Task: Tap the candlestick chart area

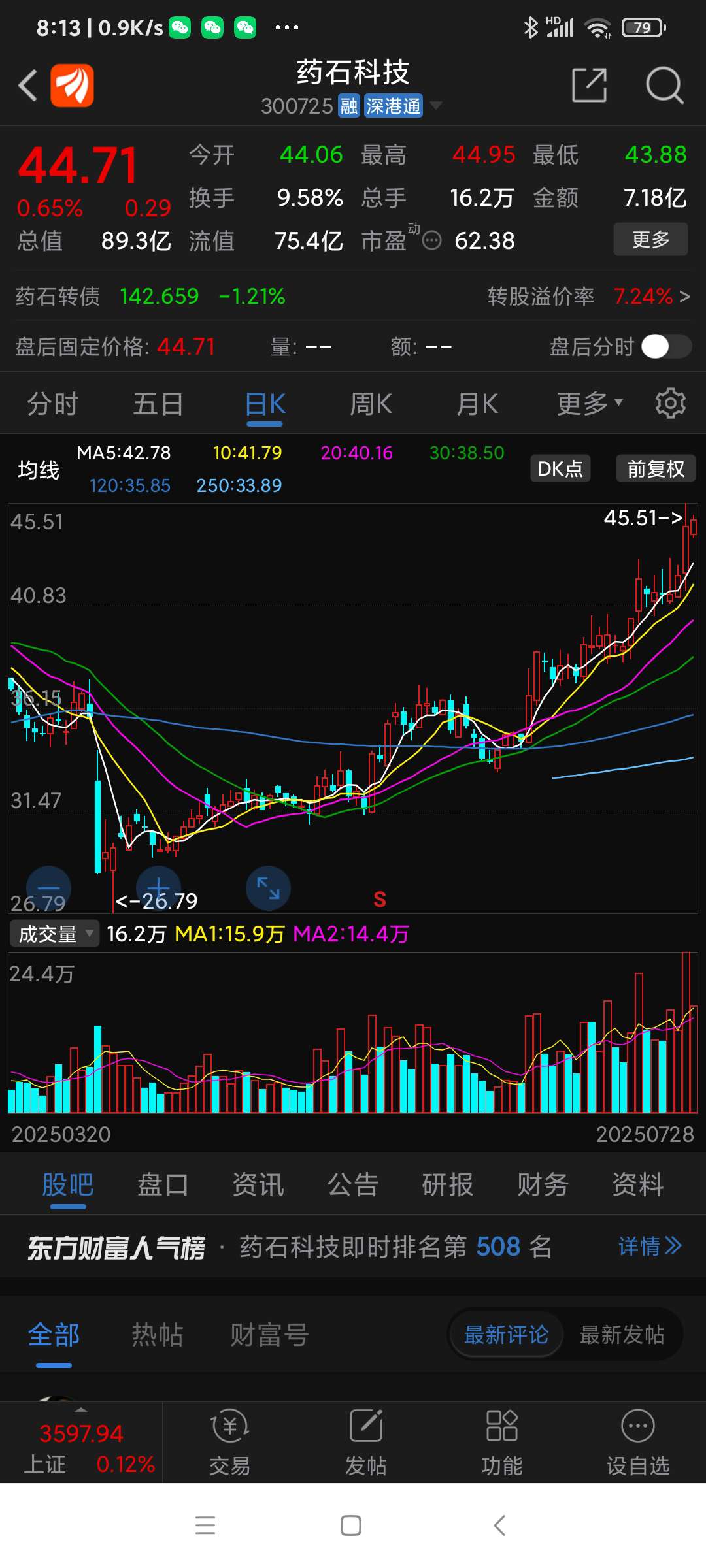Action: 353,708
